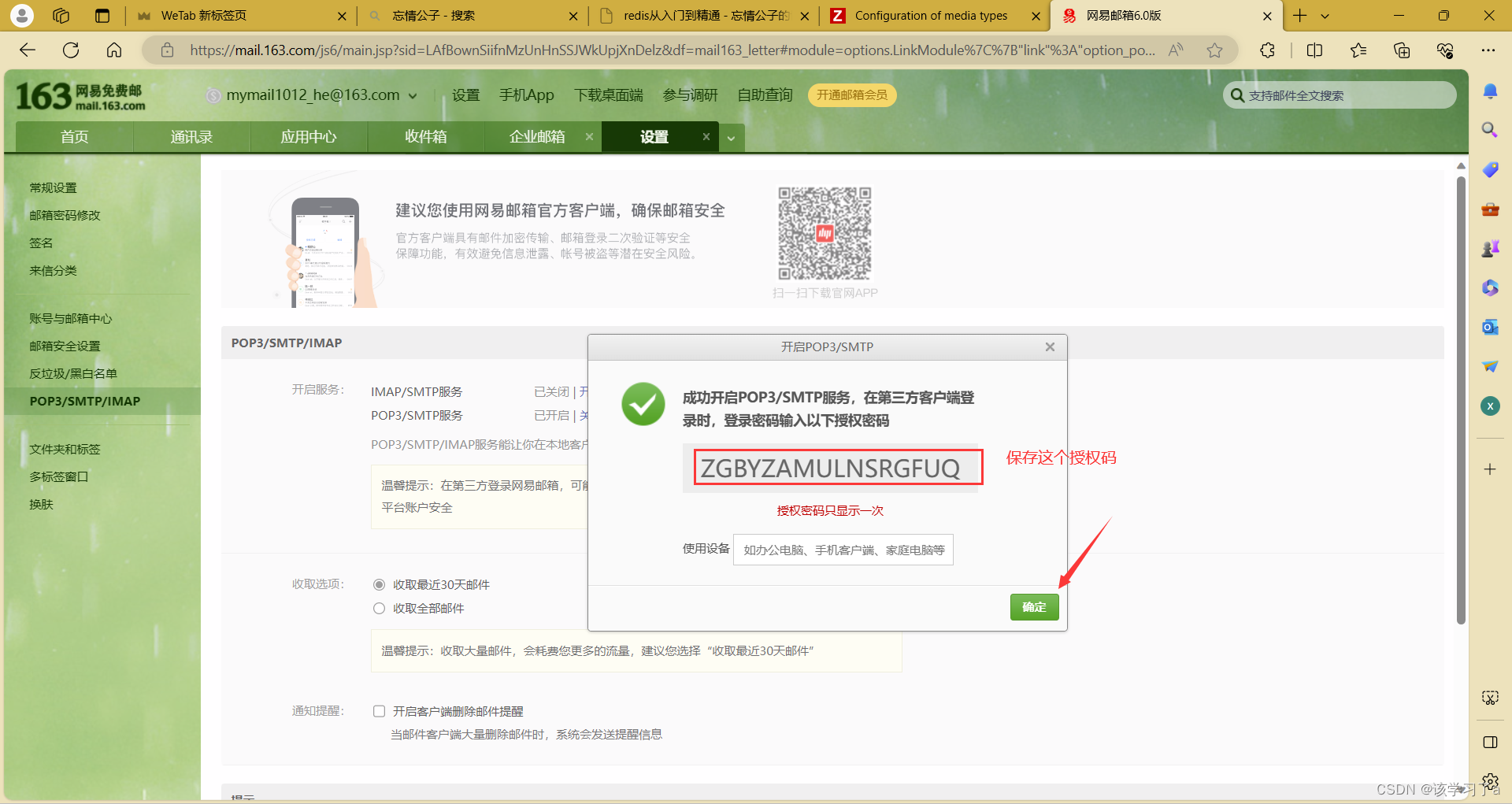1512x804 pixels.
Task: Select 收取全部邮件 radio option
Action: [x=379, y=608]
